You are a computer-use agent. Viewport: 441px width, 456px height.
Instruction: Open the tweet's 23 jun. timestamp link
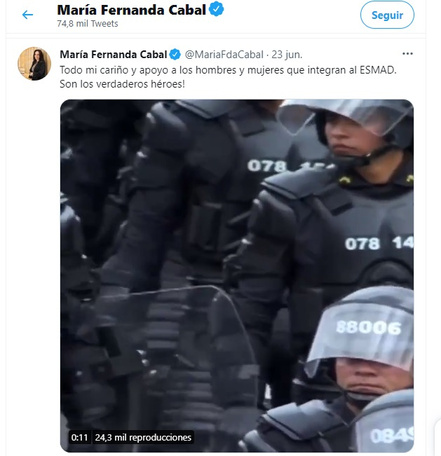287,54
